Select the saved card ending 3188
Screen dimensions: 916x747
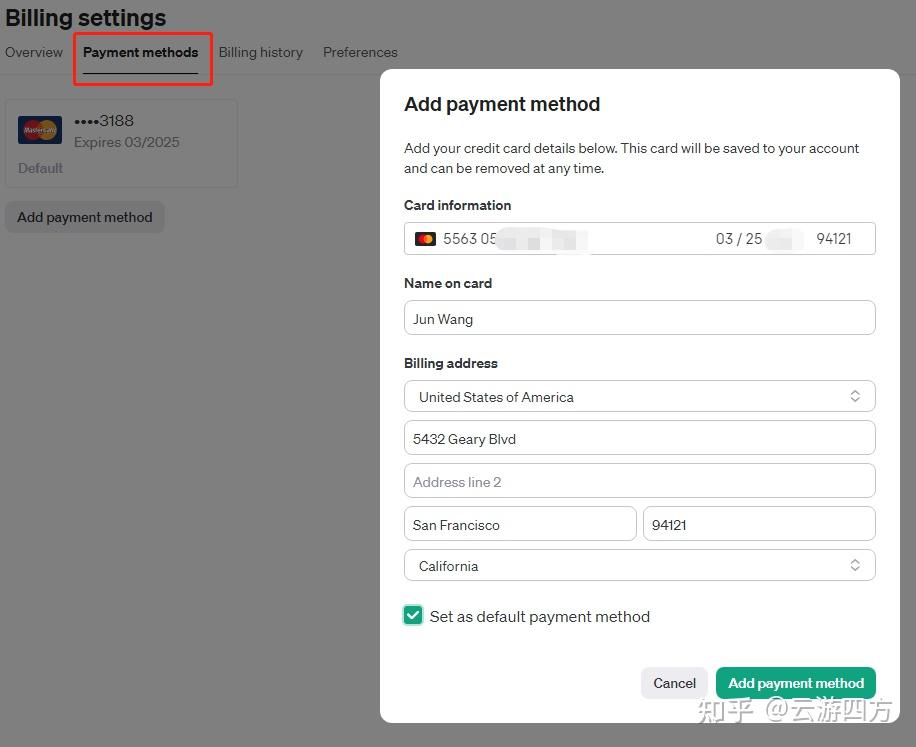click(122, 144)
